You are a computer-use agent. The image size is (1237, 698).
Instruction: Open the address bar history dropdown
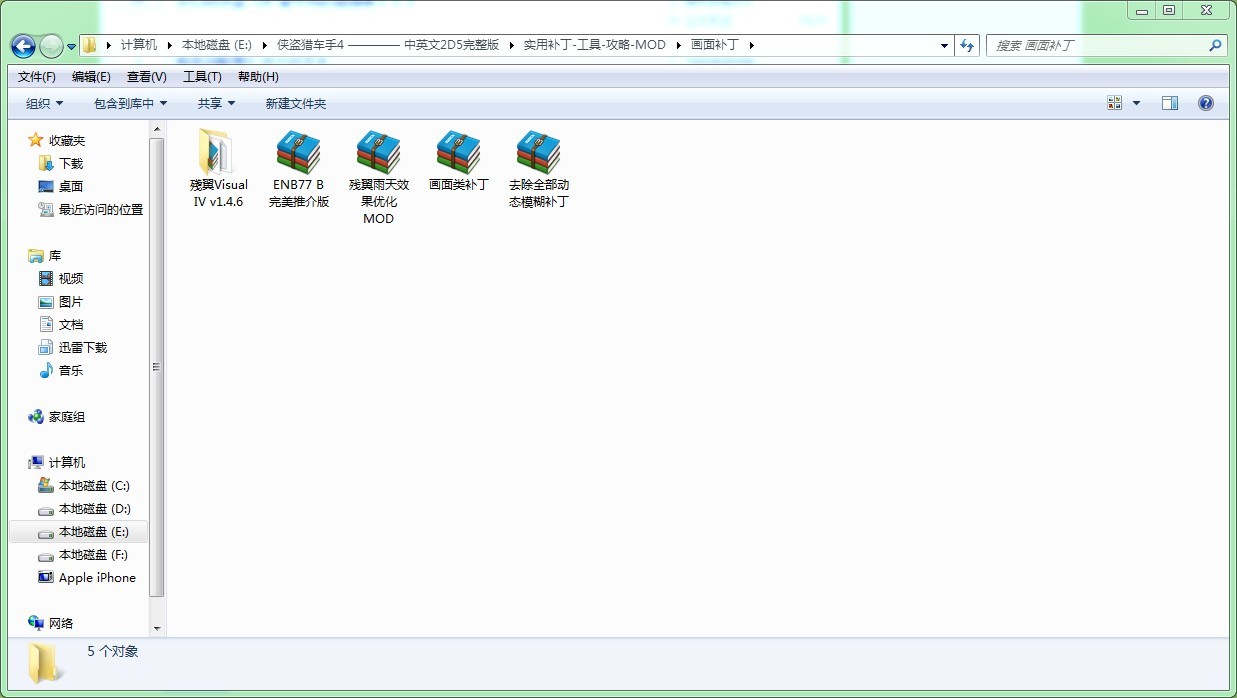click(945, 45)
